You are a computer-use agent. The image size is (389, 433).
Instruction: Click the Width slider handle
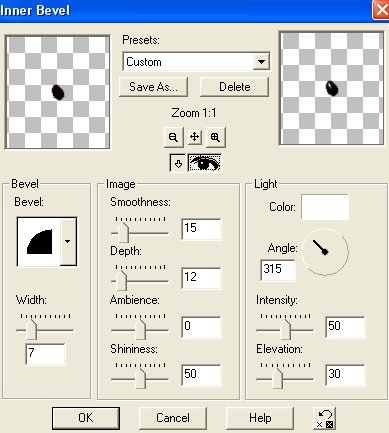pos(32,330)
